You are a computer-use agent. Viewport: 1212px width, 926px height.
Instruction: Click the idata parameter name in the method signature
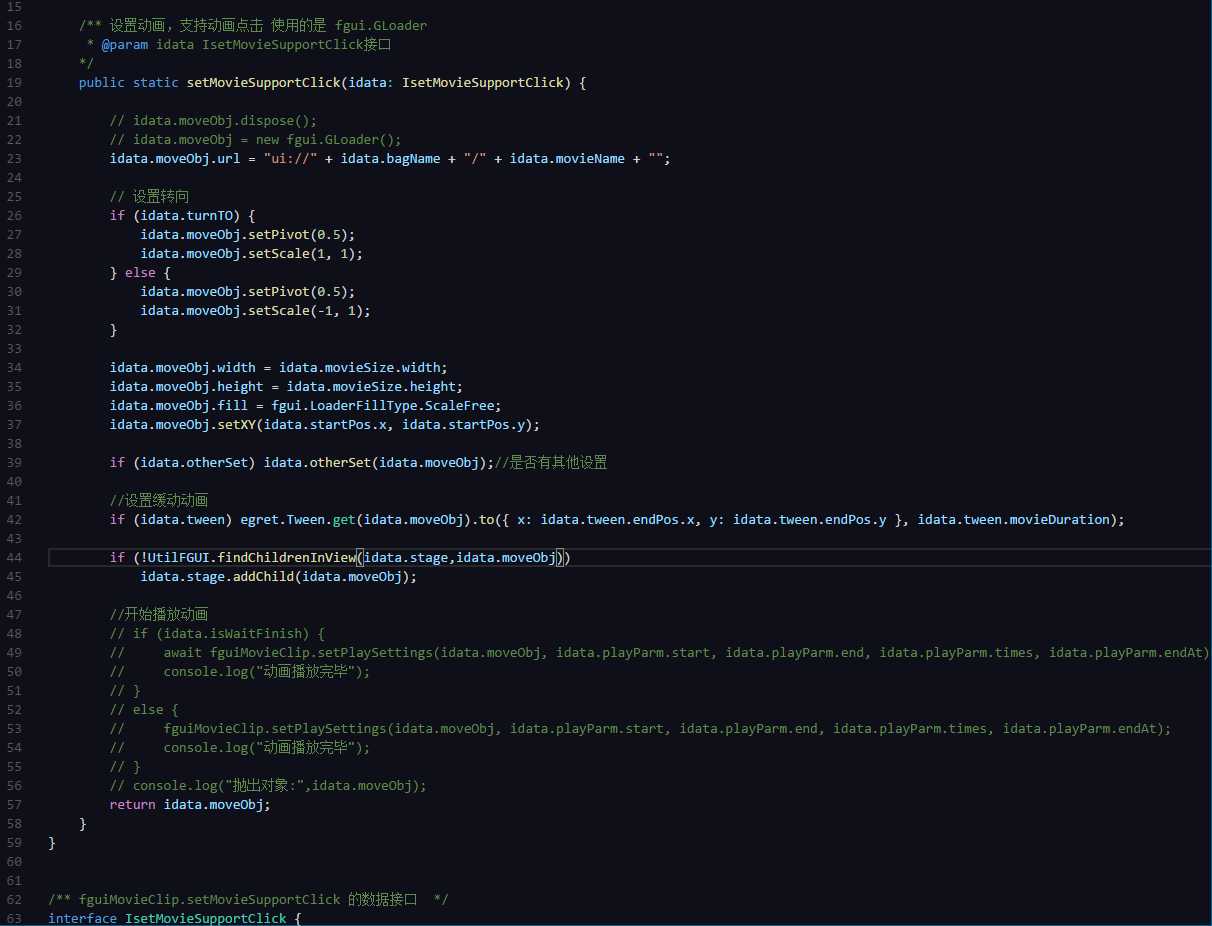(367, 82)
